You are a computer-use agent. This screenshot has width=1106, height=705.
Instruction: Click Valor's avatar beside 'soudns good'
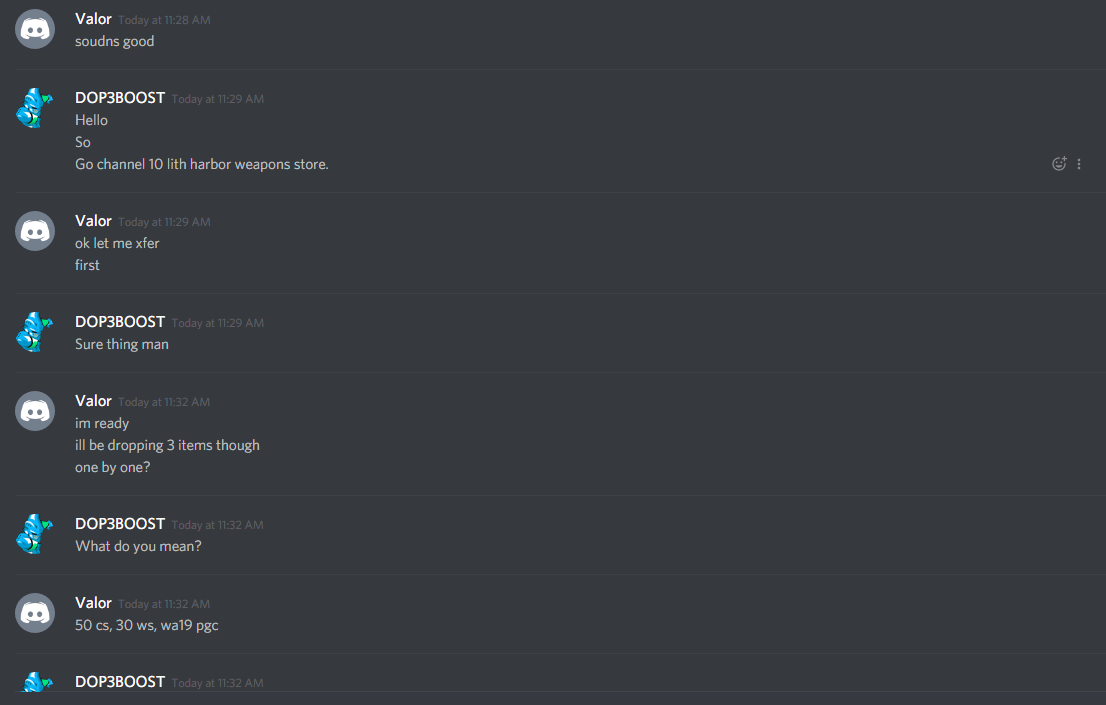coord(35,29)
